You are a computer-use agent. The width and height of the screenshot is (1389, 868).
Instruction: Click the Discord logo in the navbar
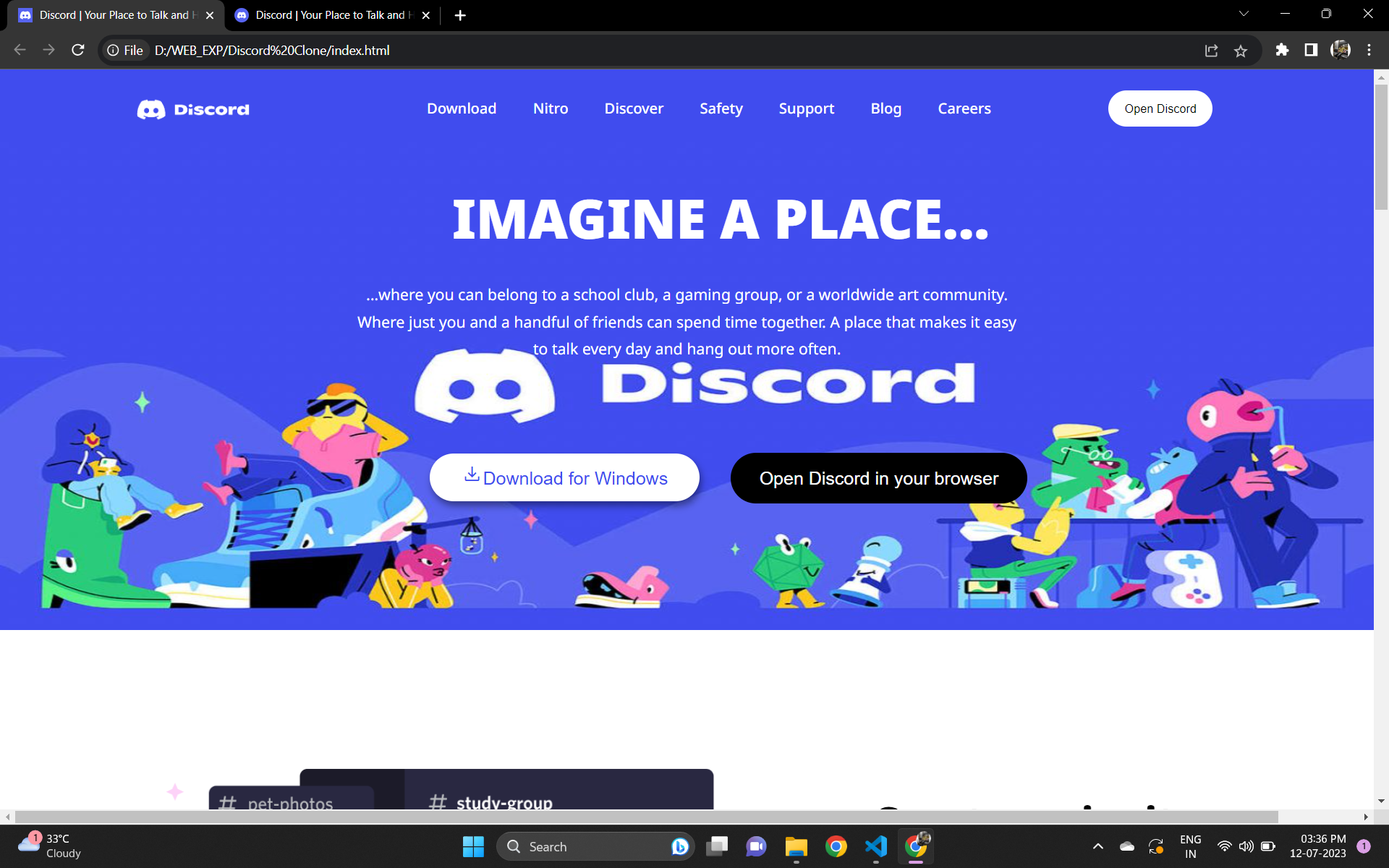tap(192, 109)
